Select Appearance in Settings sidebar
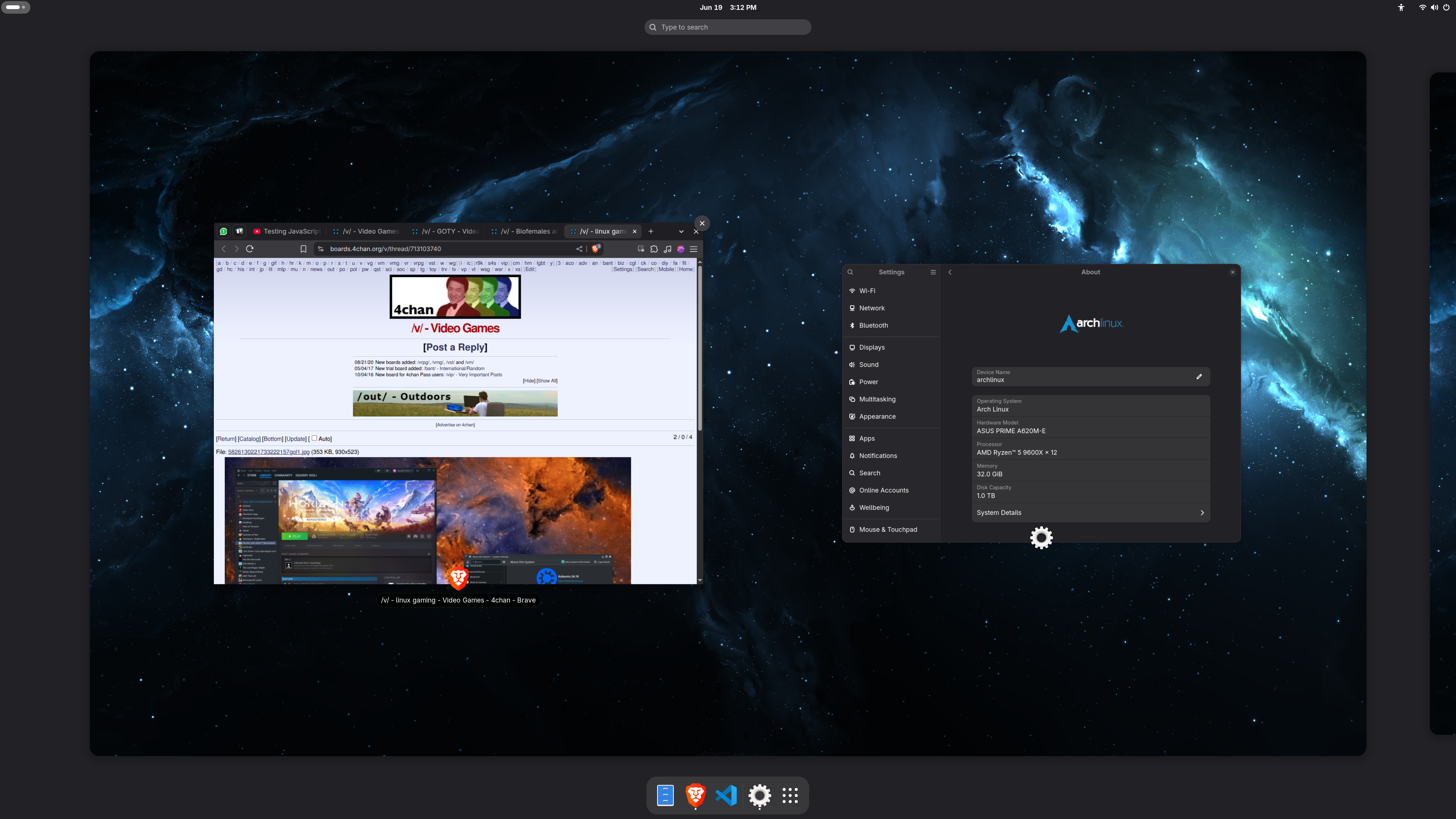Viewport: 1456px width, 819px height. 892,417
